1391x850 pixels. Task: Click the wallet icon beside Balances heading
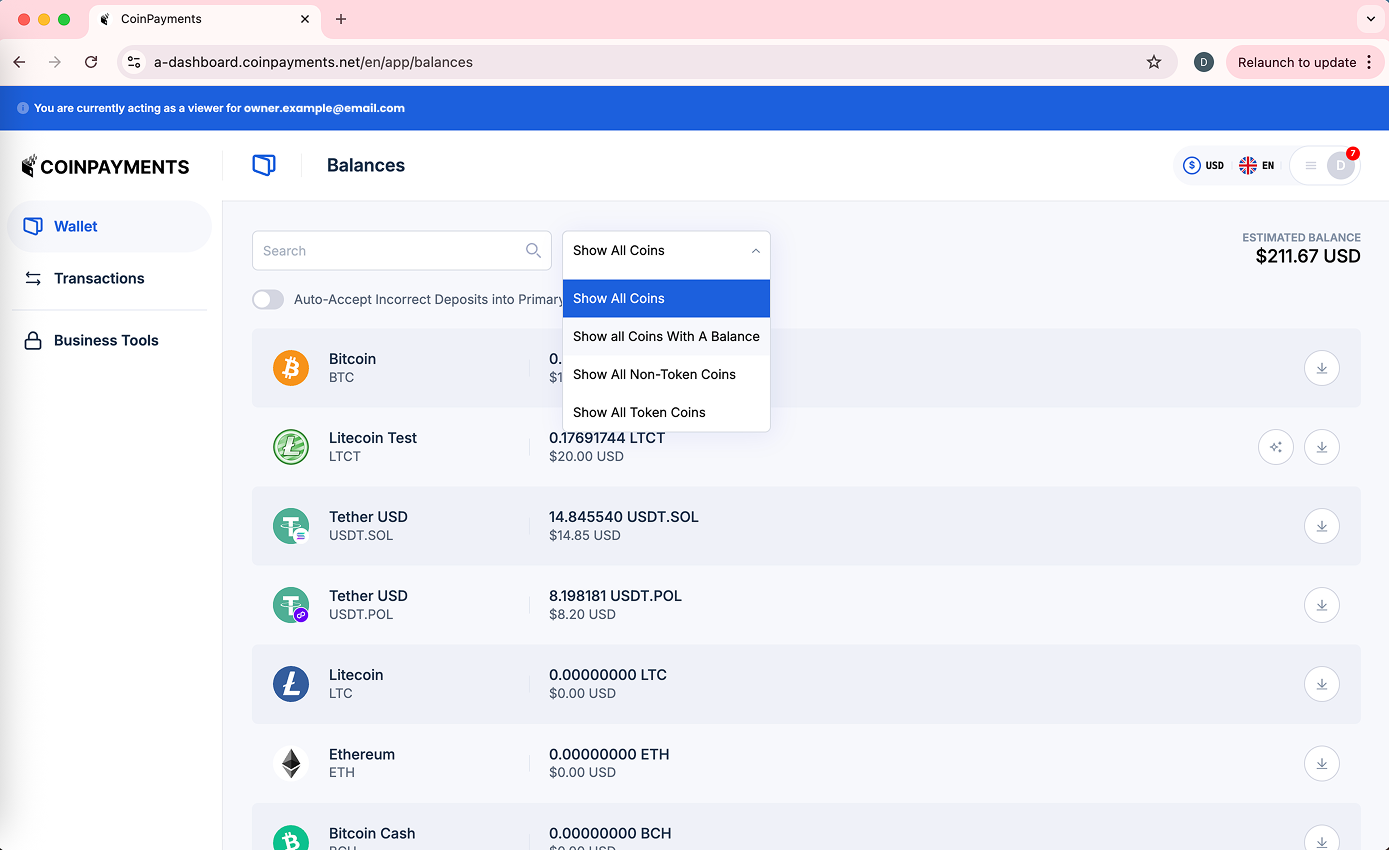[264, 166]
